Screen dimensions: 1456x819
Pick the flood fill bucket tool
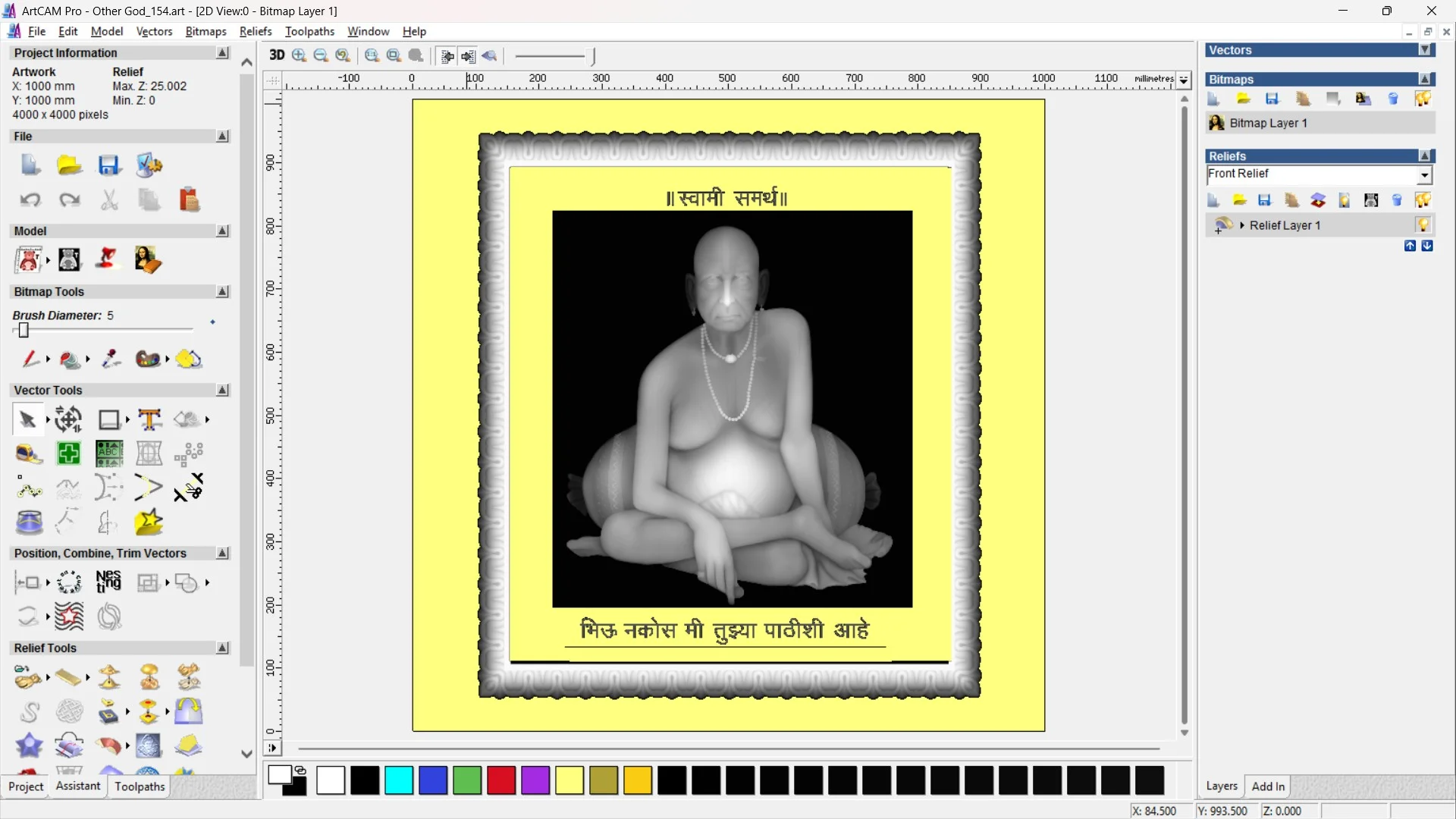pyautogui.click(x=68, y=359)
